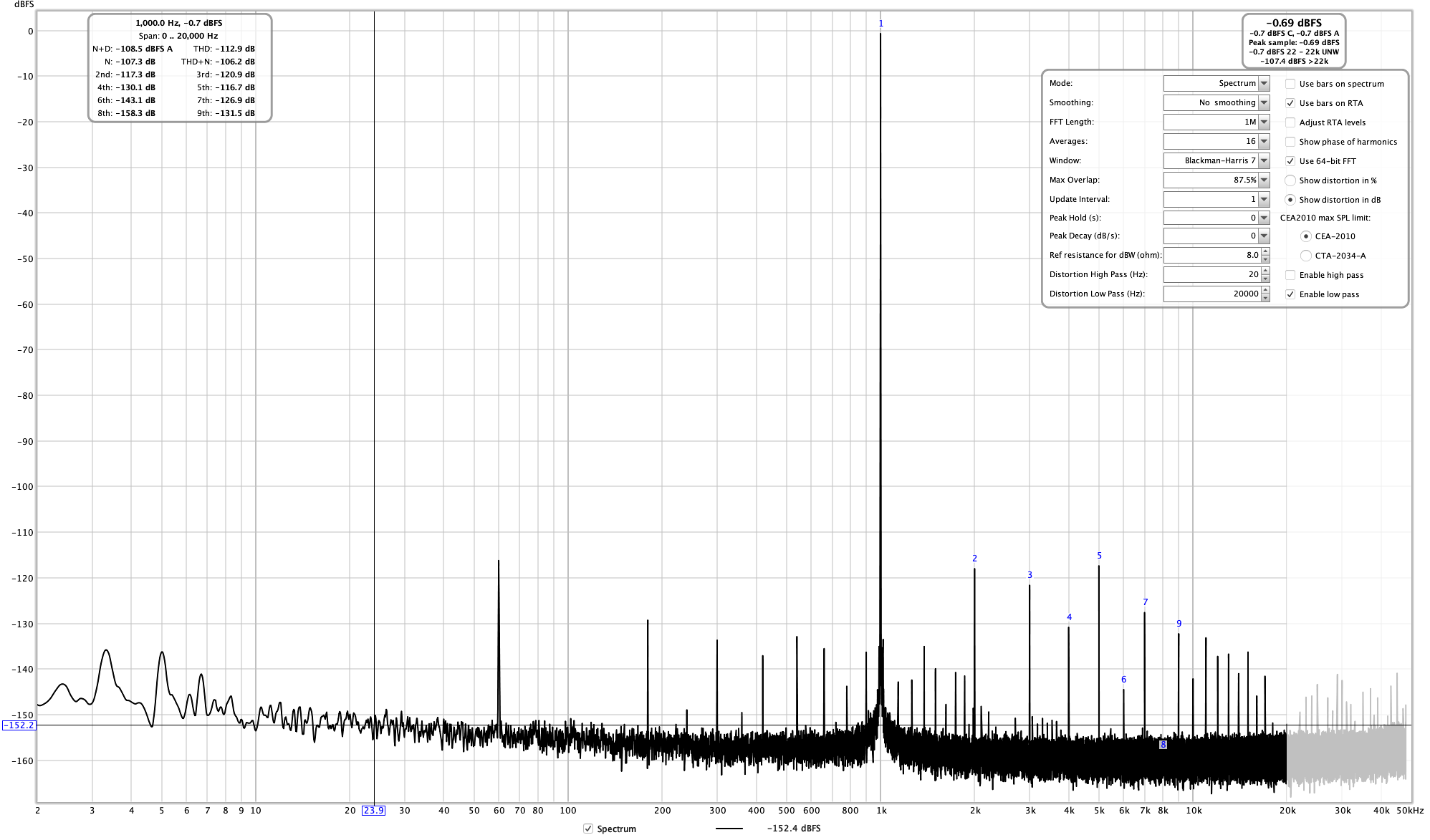Select Show distortion in % radio

point(1290,180)
